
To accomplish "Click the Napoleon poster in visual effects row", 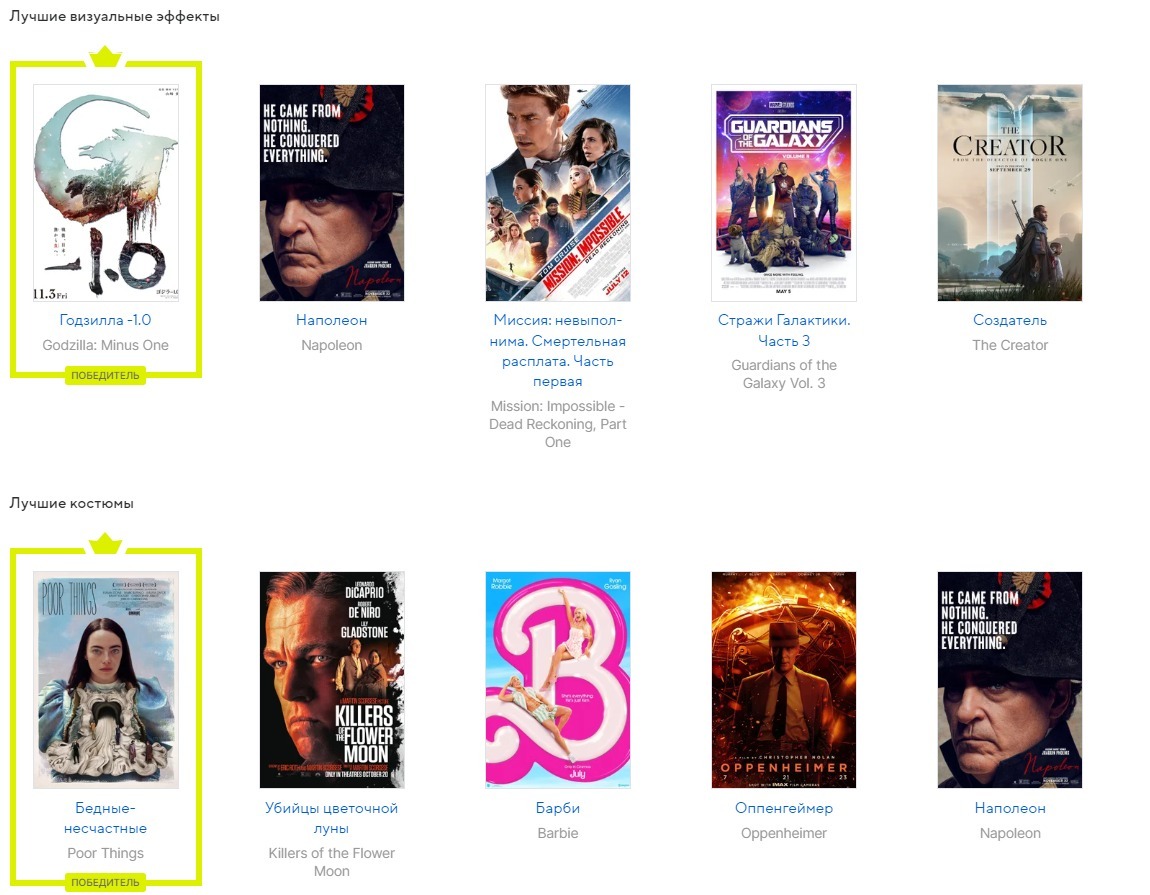I will (332, 192).
